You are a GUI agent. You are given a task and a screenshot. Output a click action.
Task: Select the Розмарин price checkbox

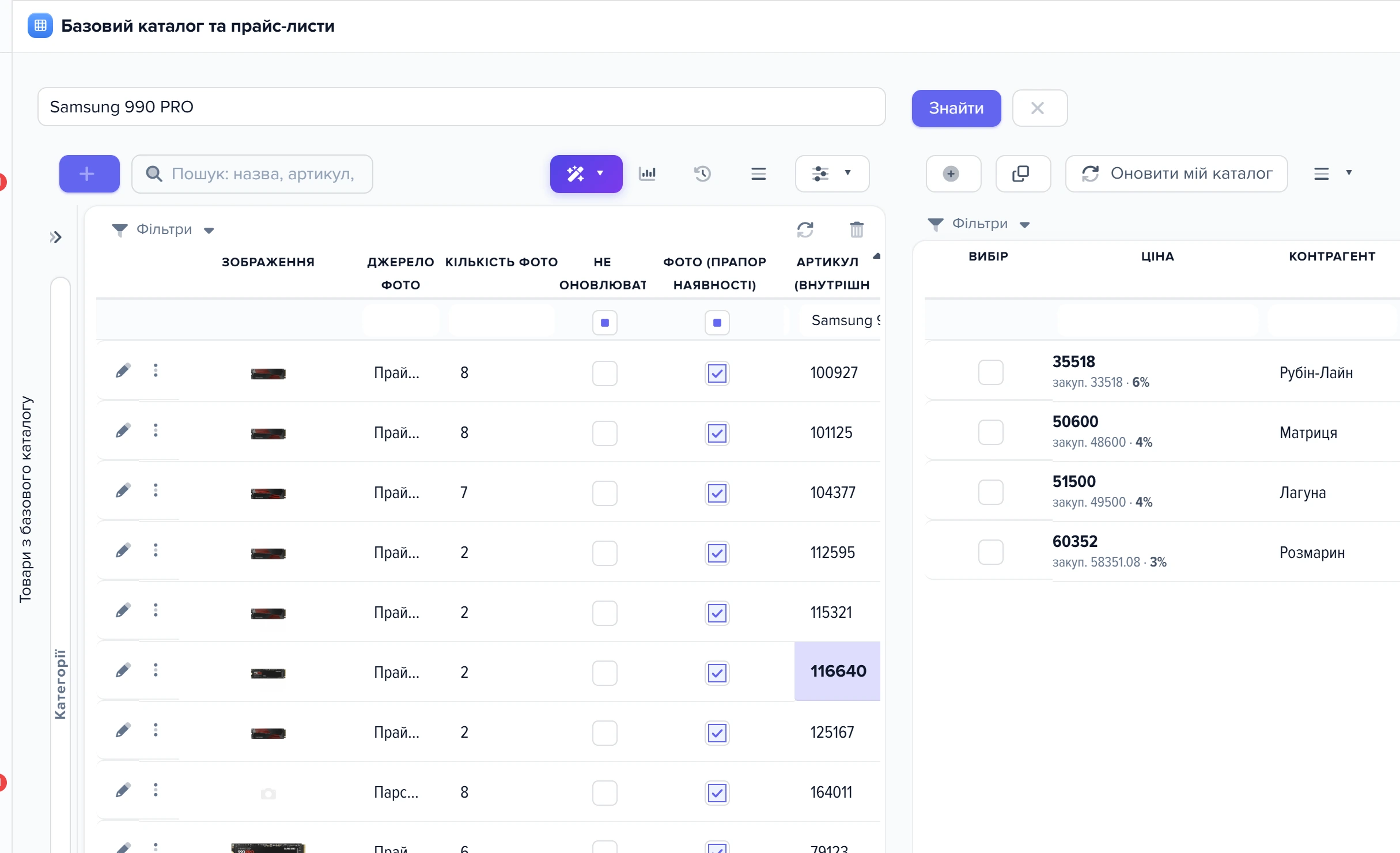click(990, 552)
